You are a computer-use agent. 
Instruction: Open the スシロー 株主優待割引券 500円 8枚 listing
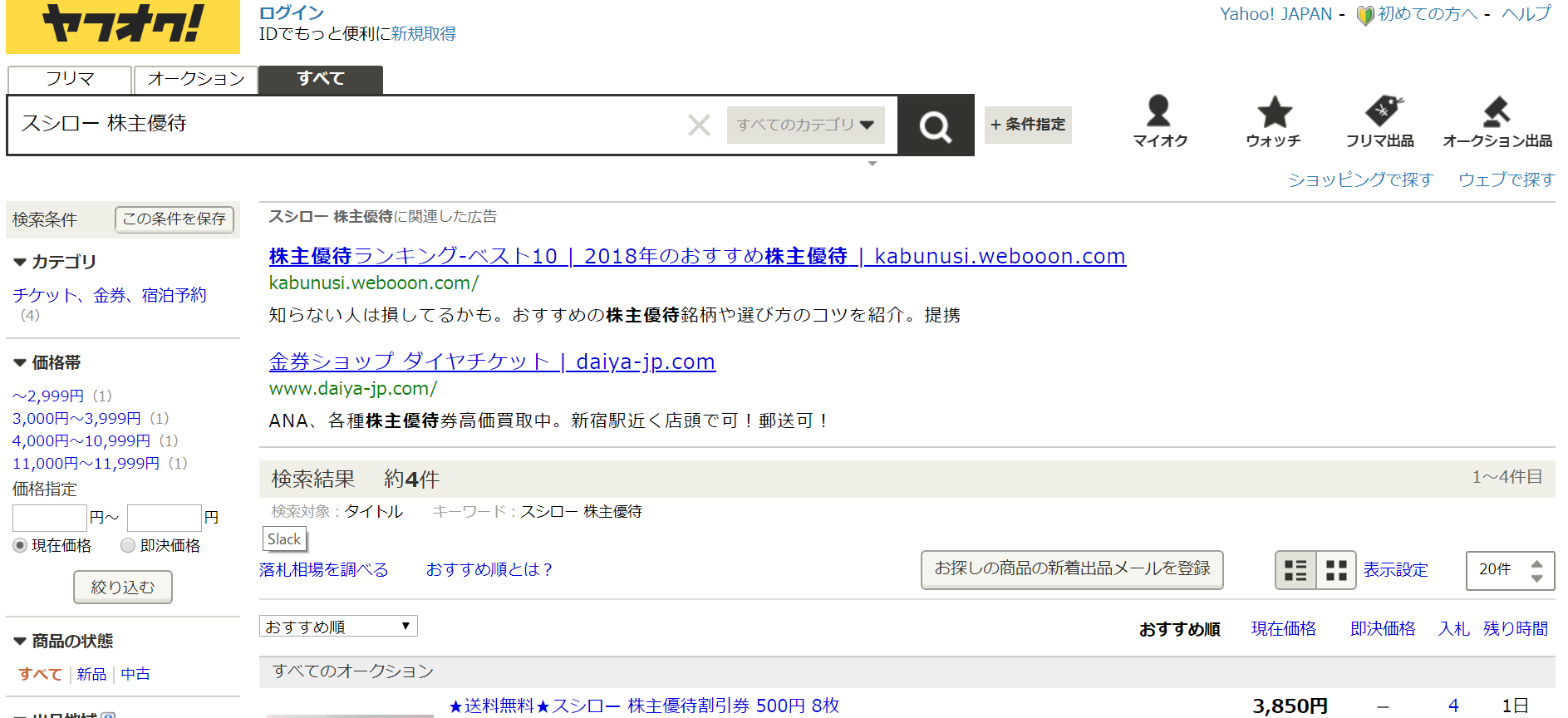coord(644,706)
